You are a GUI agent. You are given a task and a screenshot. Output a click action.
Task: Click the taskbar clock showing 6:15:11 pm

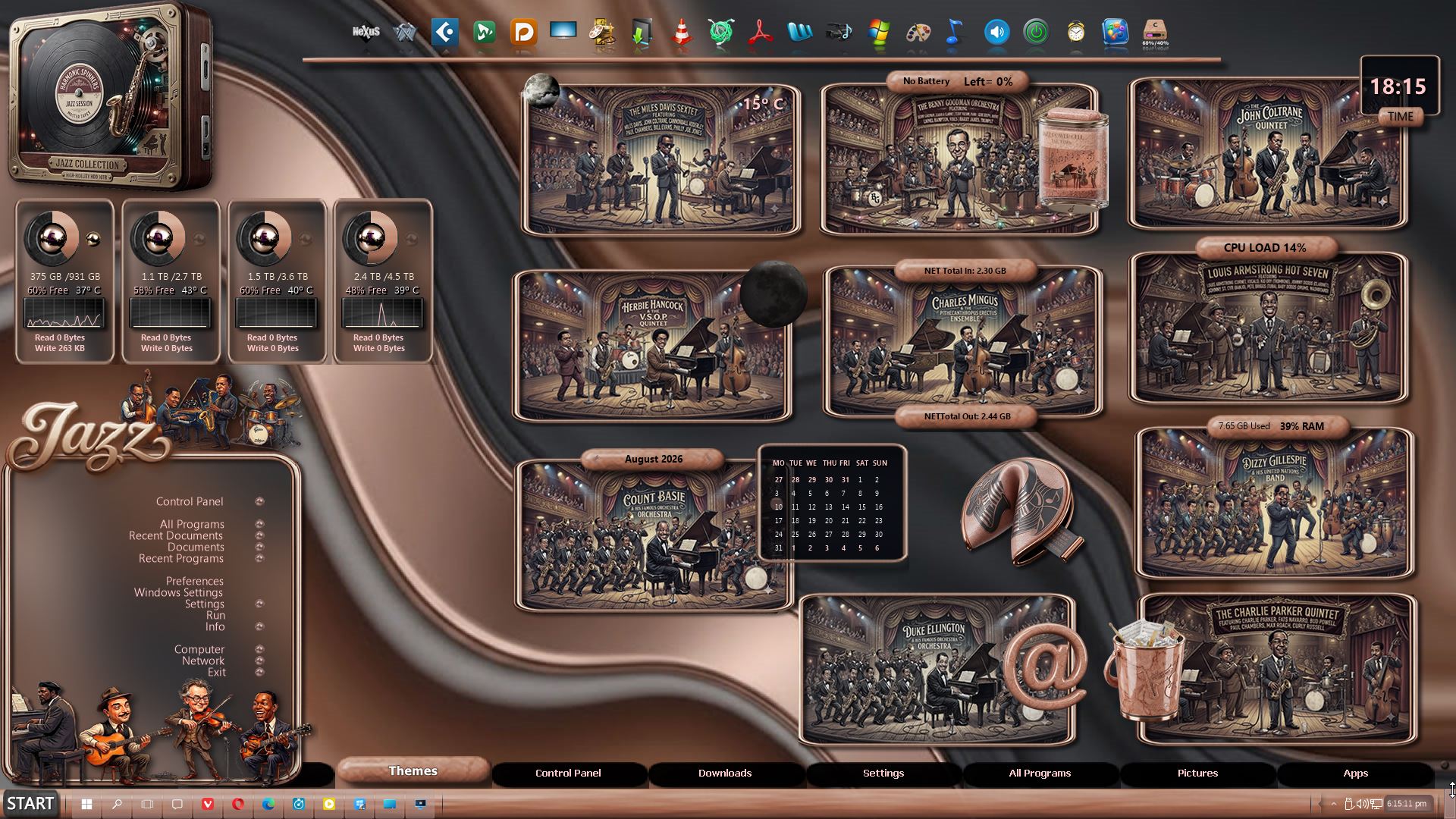coord(1407,804)
